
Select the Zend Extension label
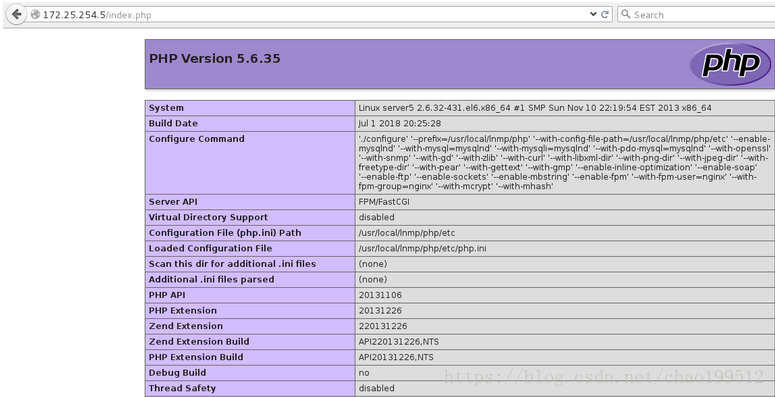click(x=186, y=326)
